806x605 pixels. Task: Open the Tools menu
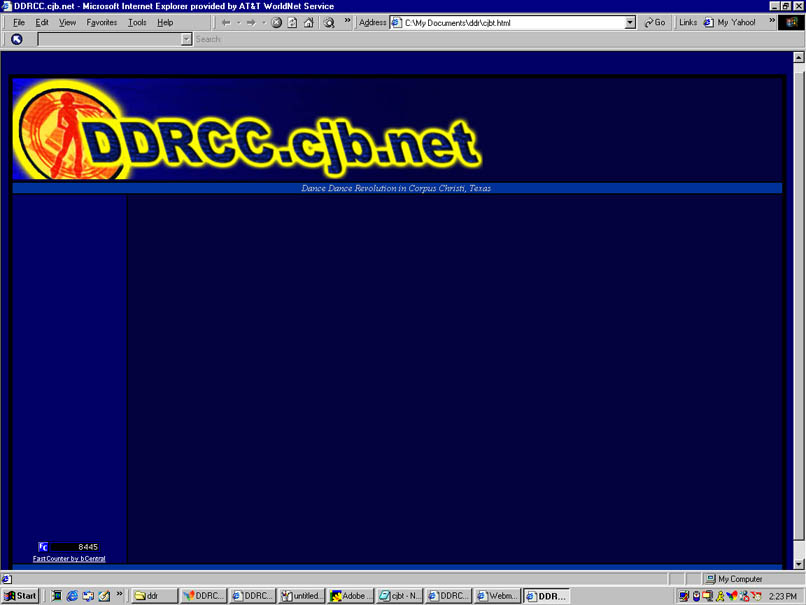pyautogui.click(x=137, y=23)
